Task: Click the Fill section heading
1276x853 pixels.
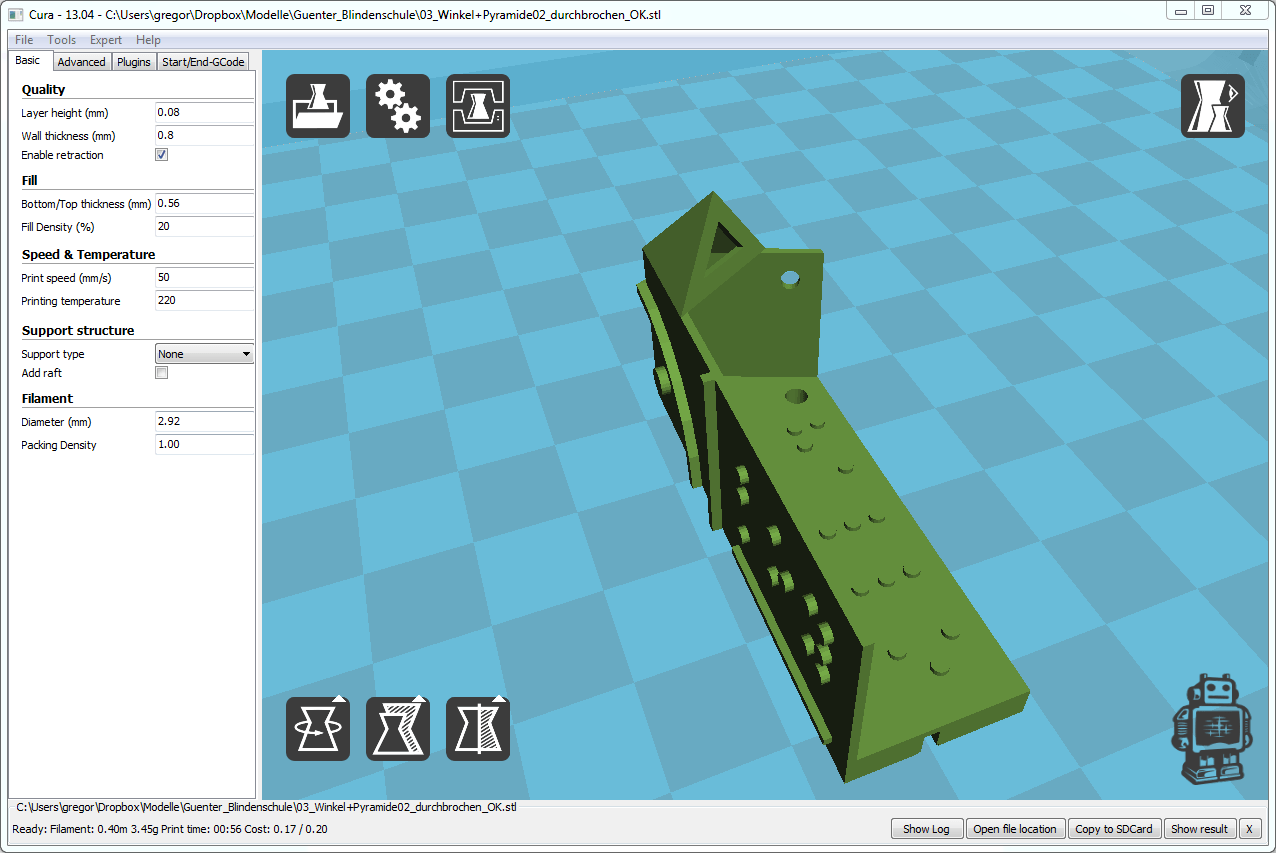Action: pos(29,181)
